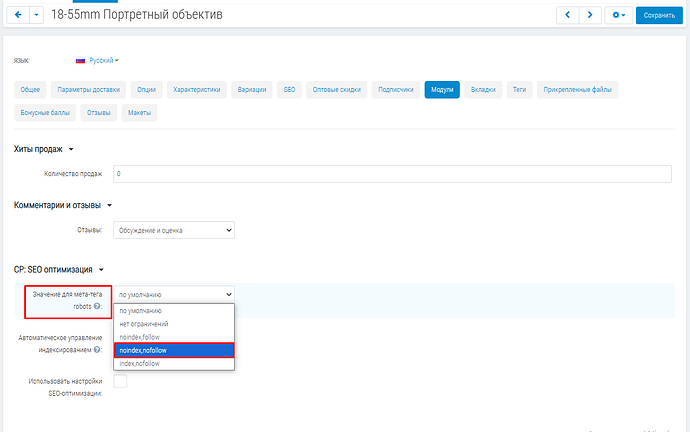Viewport: 690px width, 432px height.
Task: Open the Отзывы dropdown
Action: 174,230
